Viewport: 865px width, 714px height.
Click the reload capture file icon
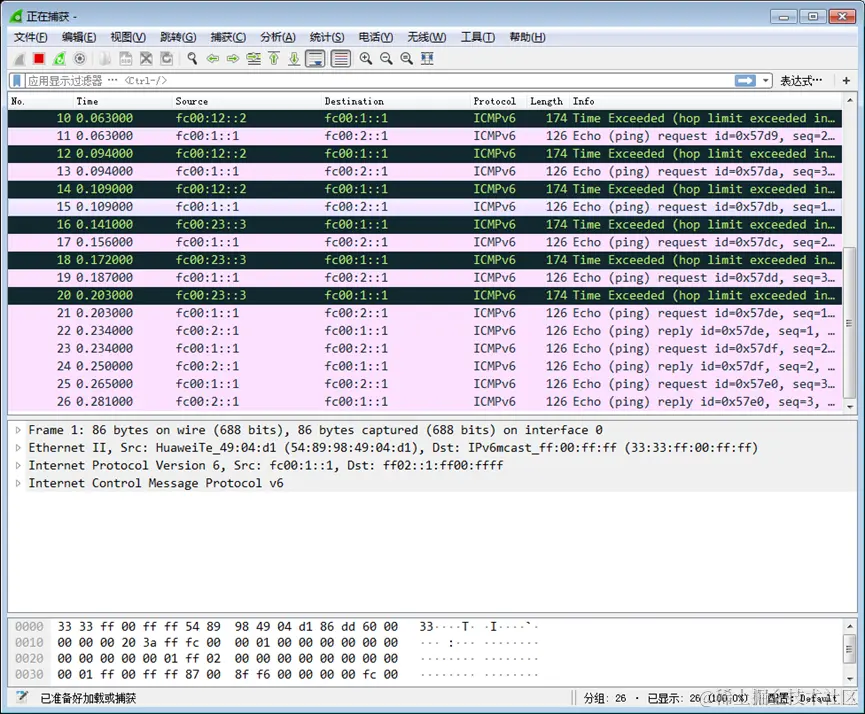(166, 58)
